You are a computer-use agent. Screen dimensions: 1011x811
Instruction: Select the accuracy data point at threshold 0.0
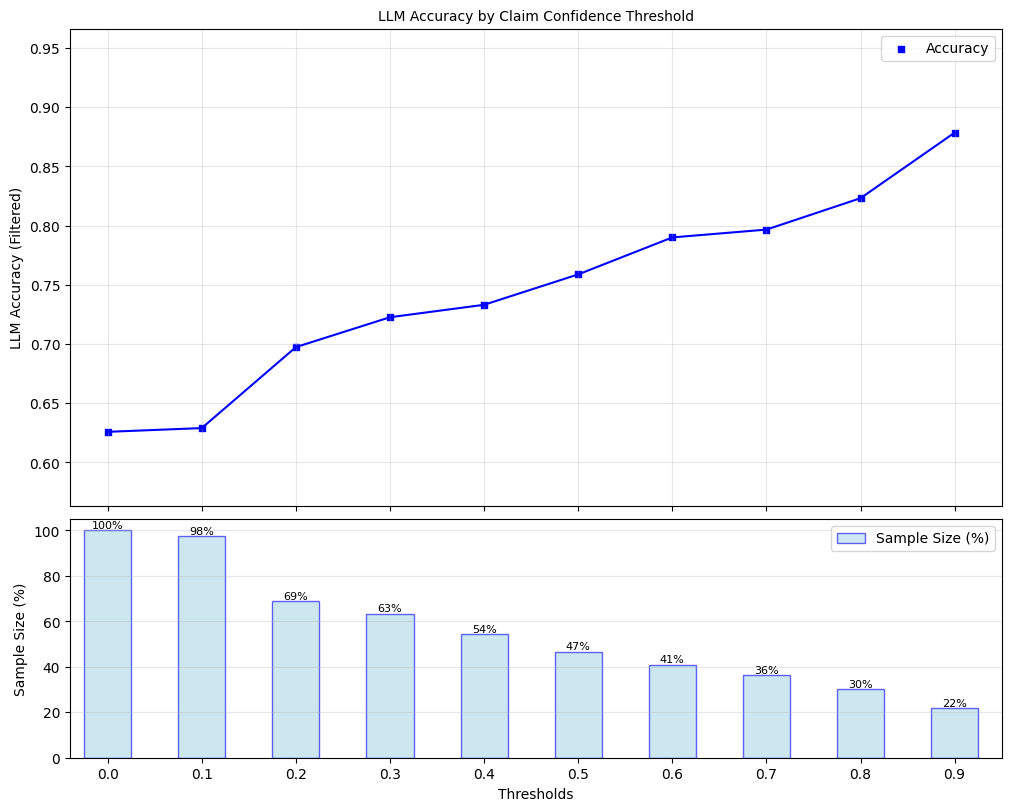107,431
